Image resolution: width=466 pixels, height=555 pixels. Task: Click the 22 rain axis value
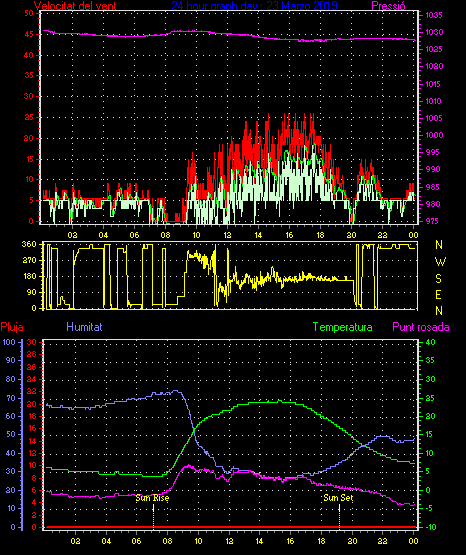pos(32,391)
